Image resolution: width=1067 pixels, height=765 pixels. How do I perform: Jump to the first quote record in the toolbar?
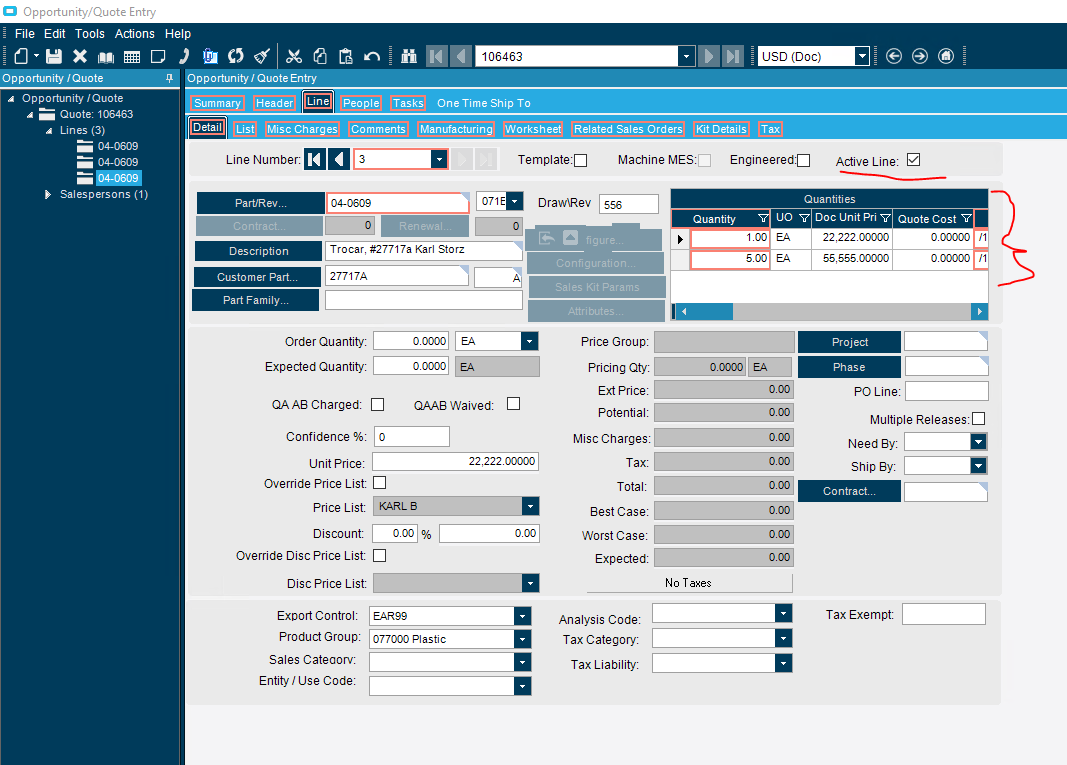436,56
